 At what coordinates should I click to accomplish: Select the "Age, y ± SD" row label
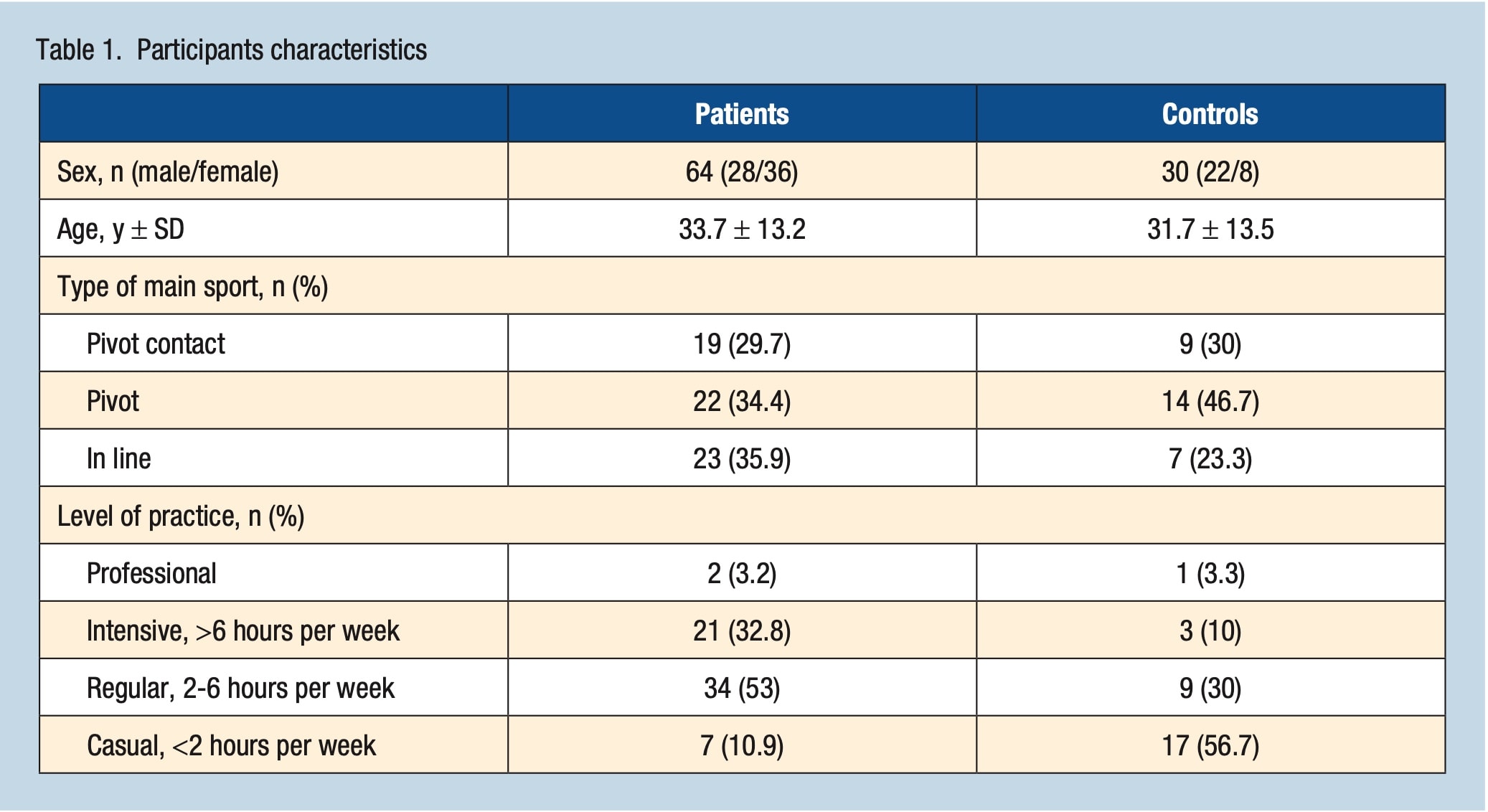(121, 230)
